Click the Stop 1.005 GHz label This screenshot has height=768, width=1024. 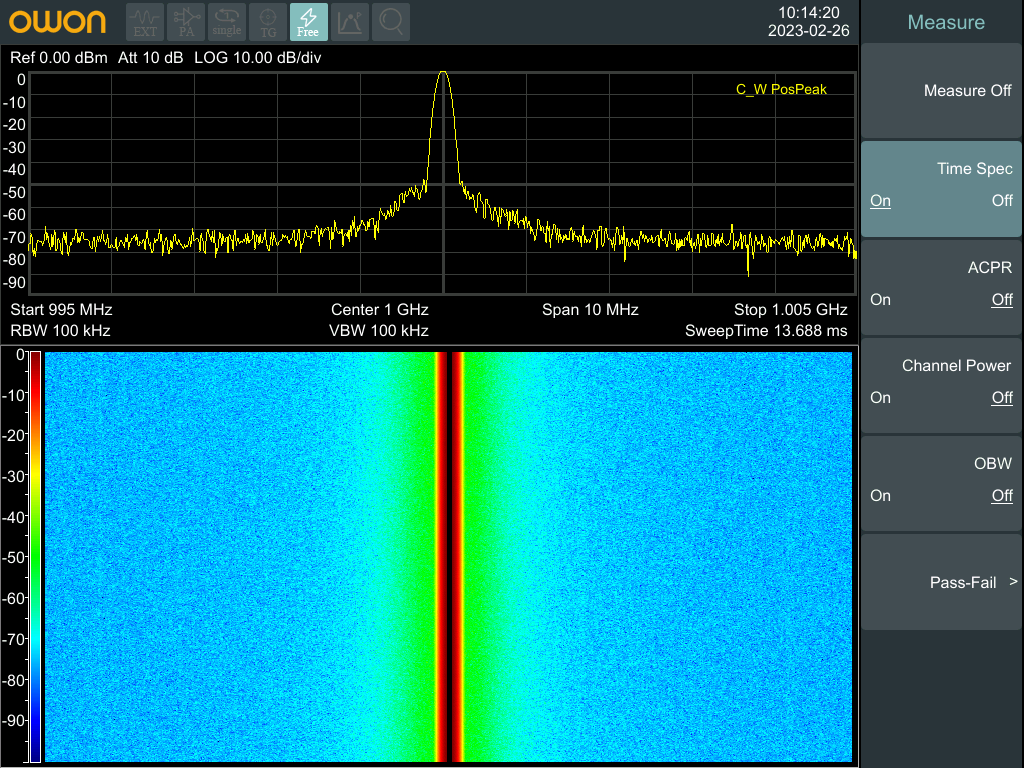click(791, 310)
